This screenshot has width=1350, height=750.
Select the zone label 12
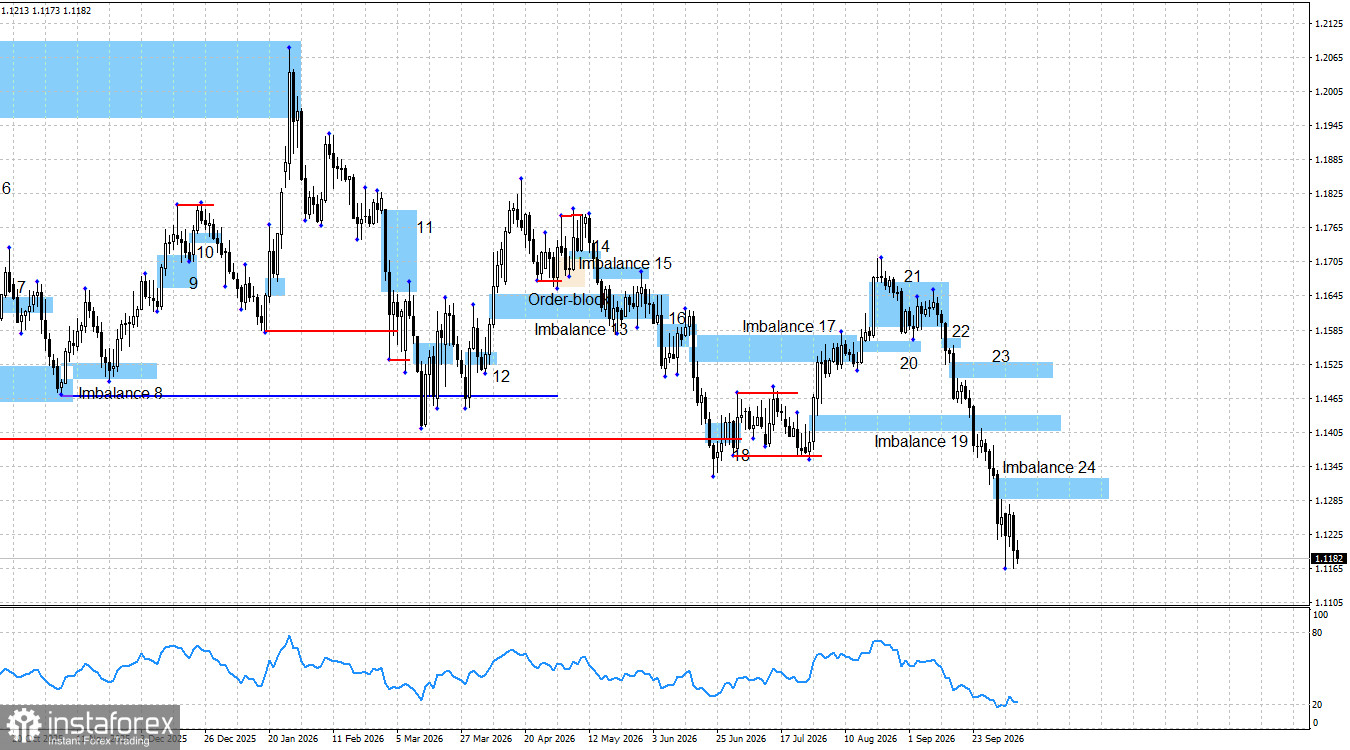501,376
